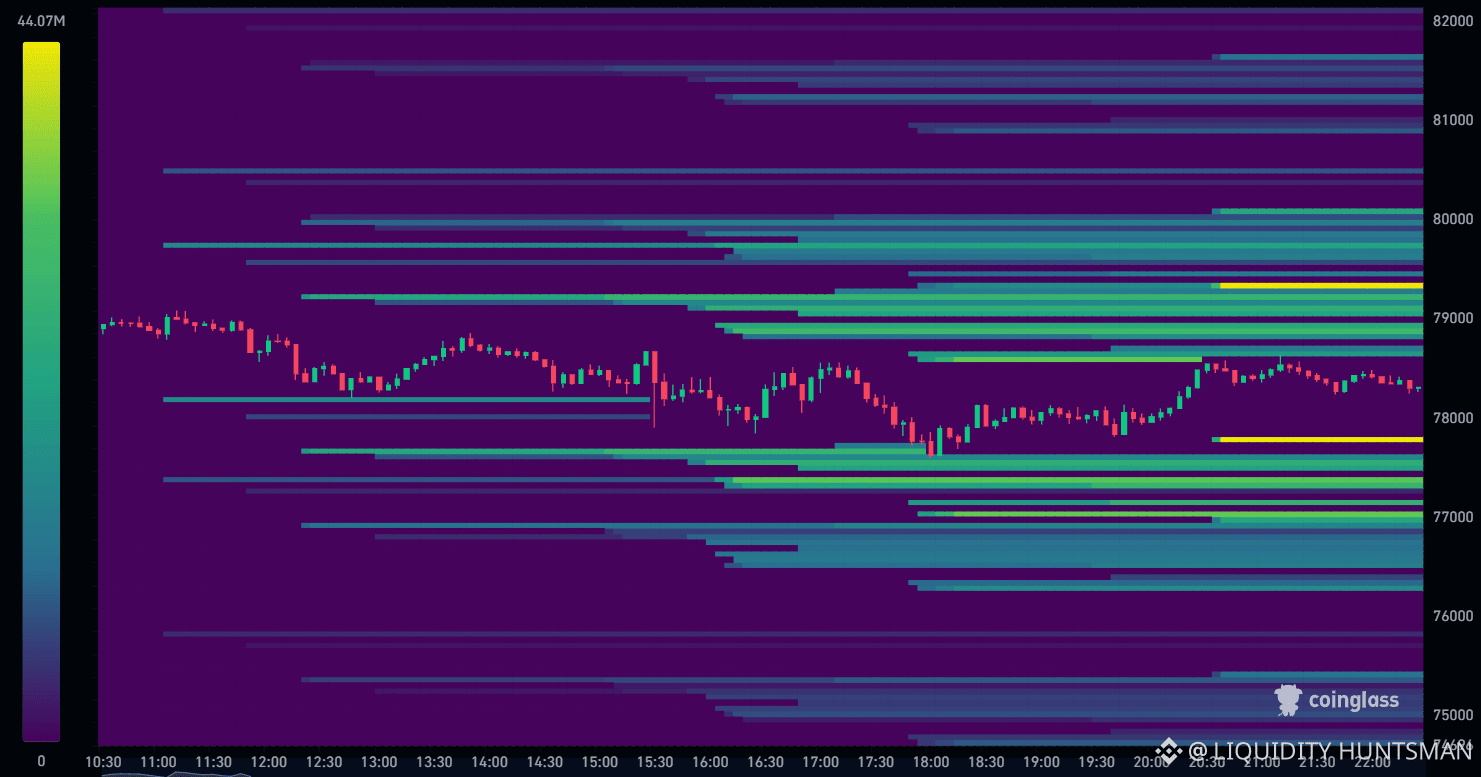This screenshot has height=777, width=1481.
Task: Click the 11:30 time label
Action: (214, 762)
